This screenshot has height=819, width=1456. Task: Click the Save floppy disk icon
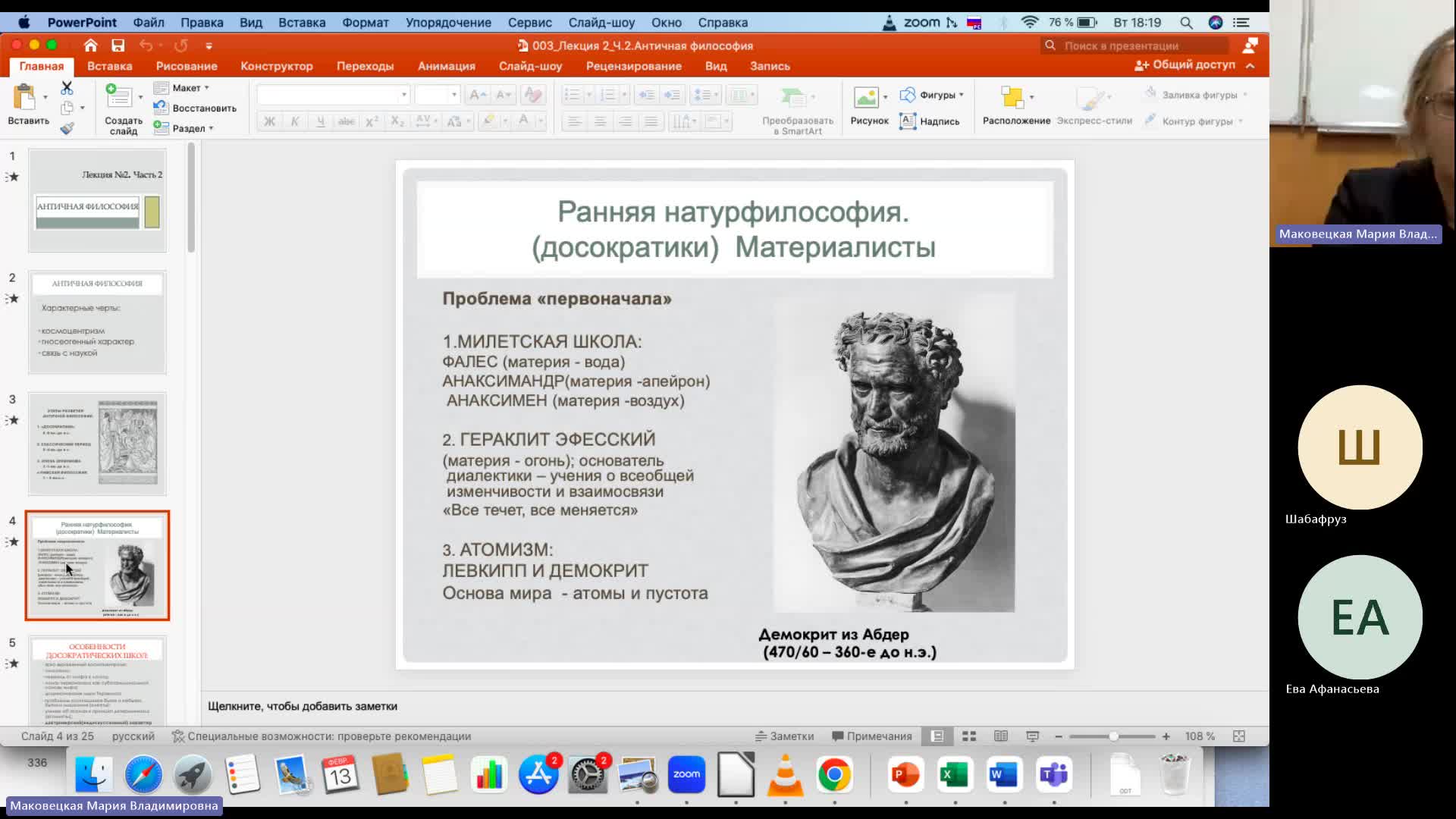coord(118,45)
